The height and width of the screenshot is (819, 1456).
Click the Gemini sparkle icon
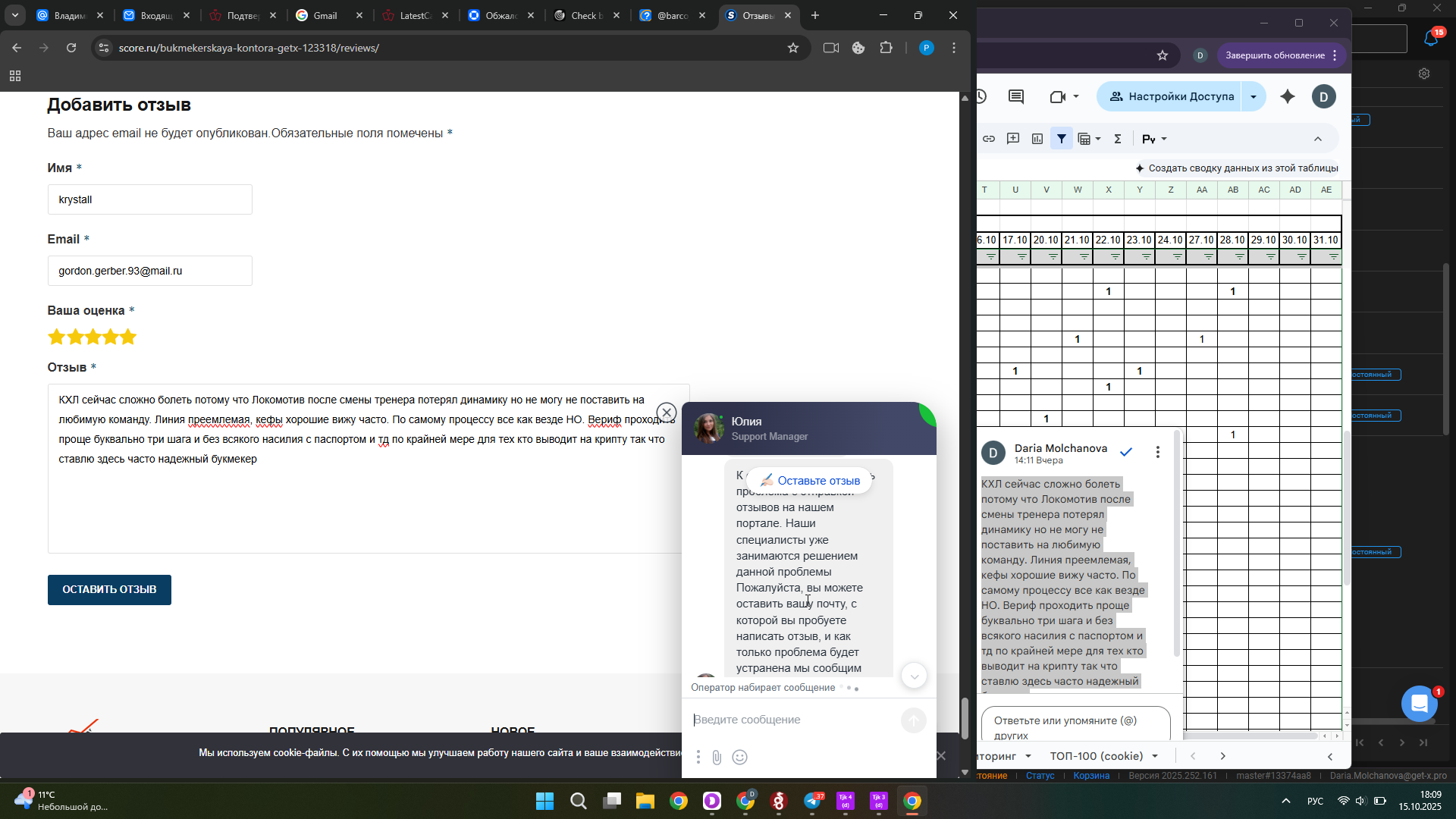(1288, 96)
